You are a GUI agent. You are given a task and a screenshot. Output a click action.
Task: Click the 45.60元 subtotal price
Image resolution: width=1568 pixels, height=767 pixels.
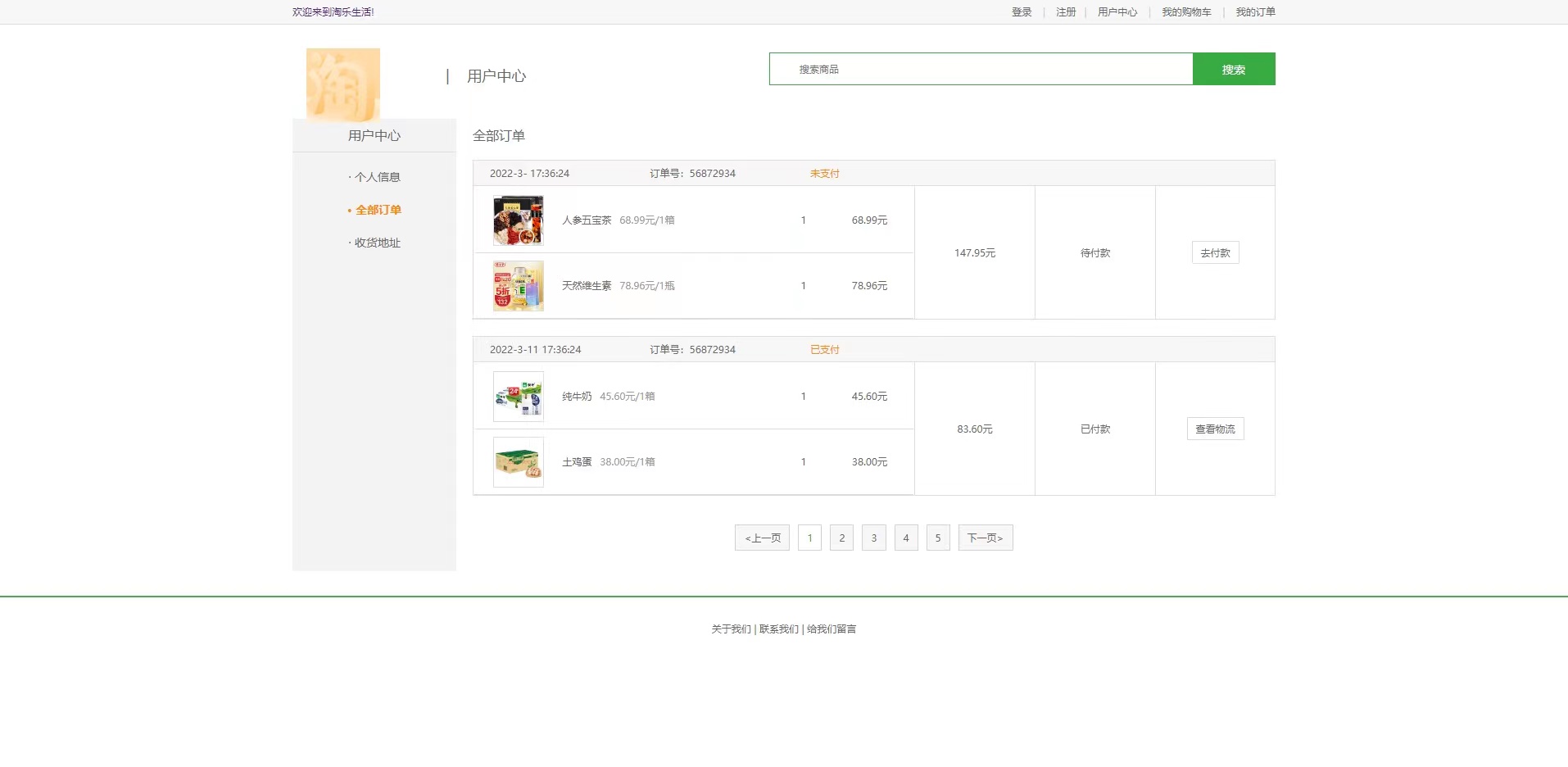pyautogui.click(x=869, y=397)
